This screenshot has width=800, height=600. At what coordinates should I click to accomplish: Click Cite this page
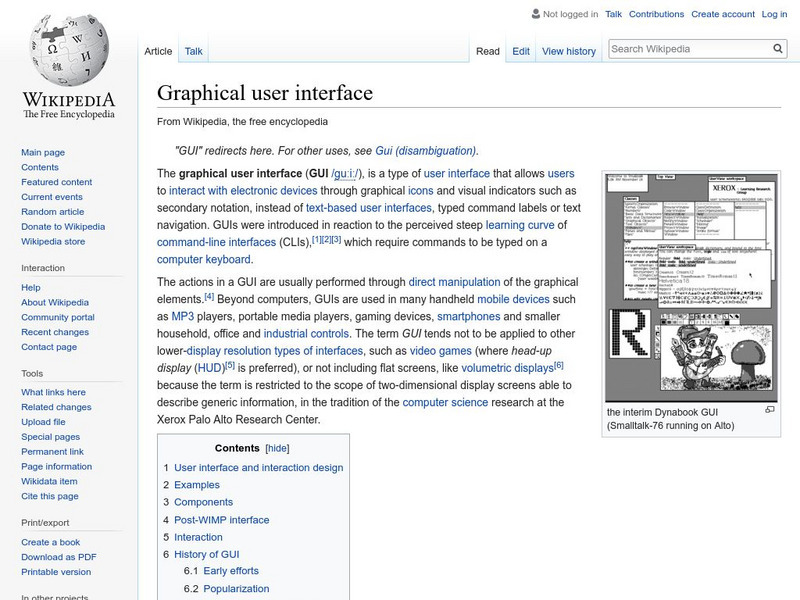(49, 495)
